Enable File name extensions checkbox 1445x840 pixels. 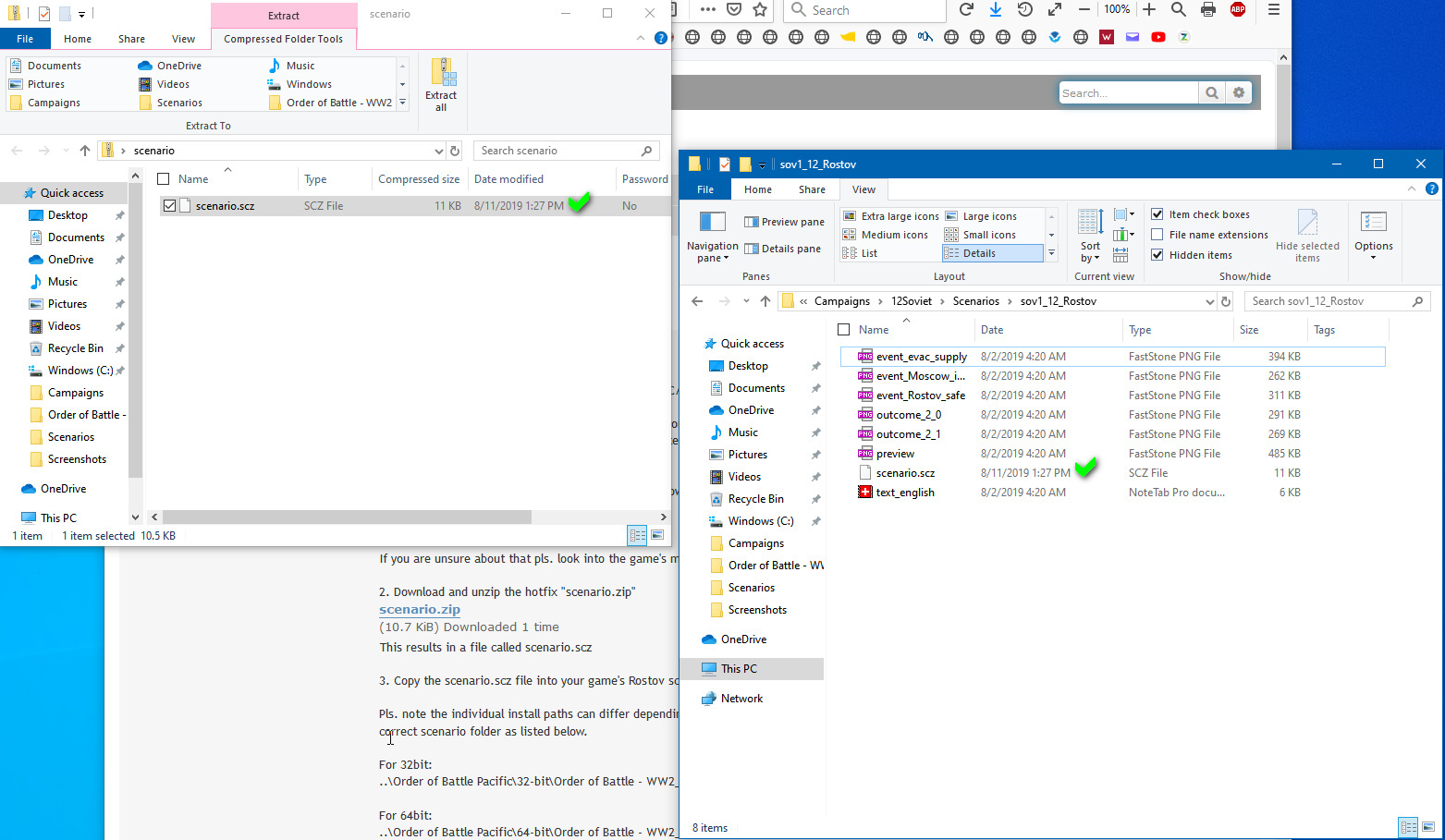point(1157,235)
